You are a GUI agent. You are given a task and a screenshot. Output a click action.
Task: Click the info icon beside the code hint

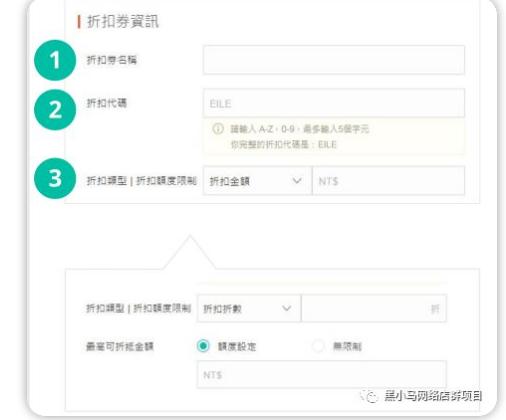(x=218, y=129)
